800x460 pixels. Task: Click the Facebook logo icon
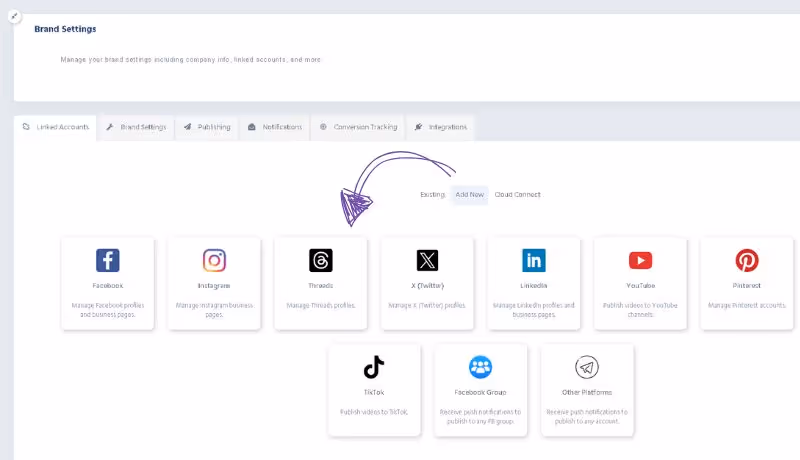[108, 261]
